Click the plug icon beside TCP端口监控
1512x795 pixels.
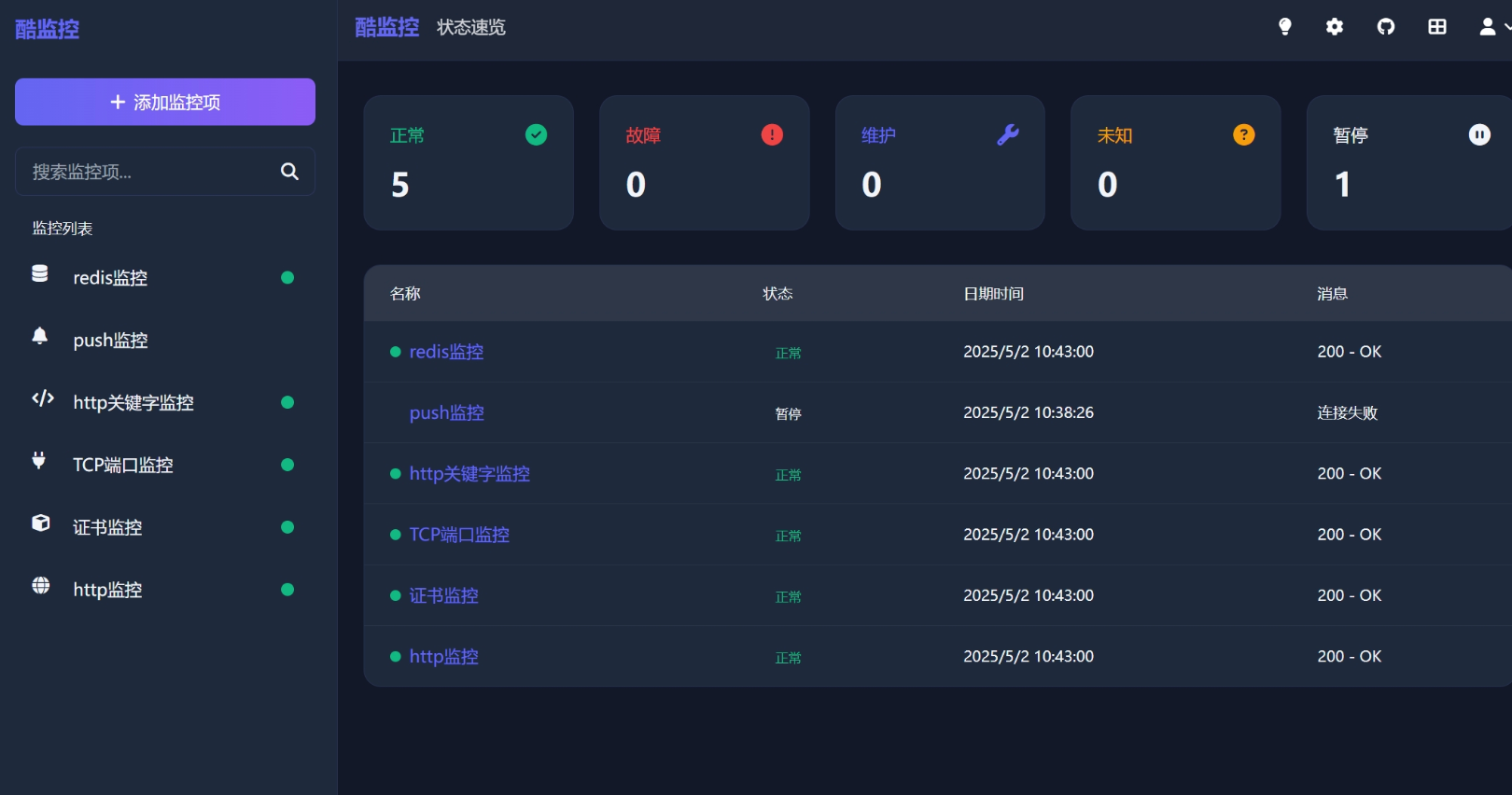pos(39,460)
